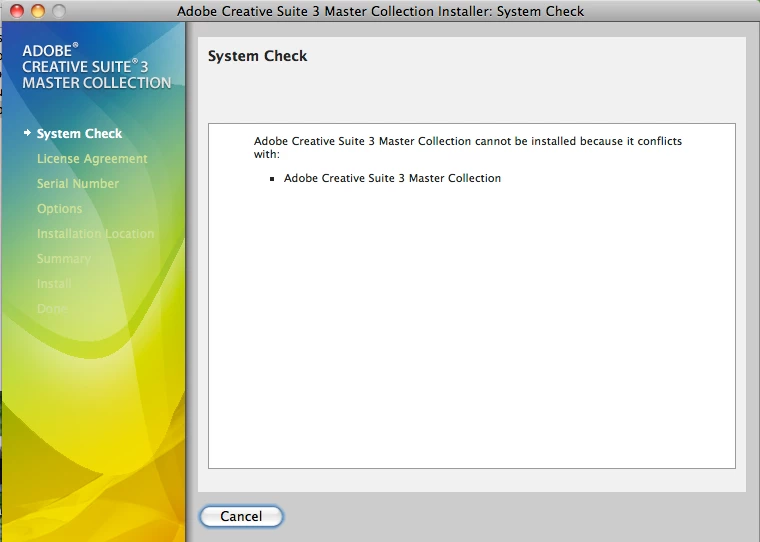Image resolution: width=760 pixels, height=542 pixels.
Task: Click the Cancel button
Action: [x=241, y=516]
